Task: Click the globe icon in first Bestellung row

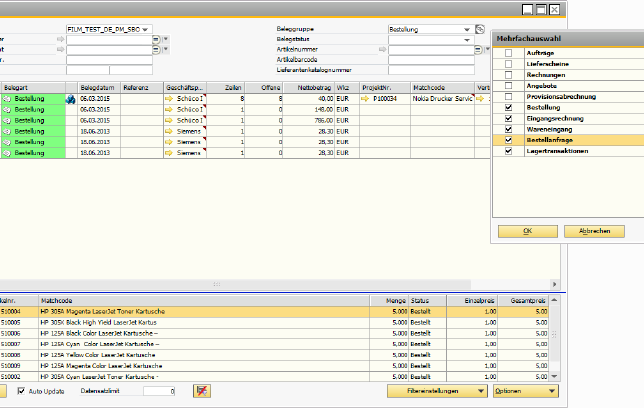Action: (71, 100)
